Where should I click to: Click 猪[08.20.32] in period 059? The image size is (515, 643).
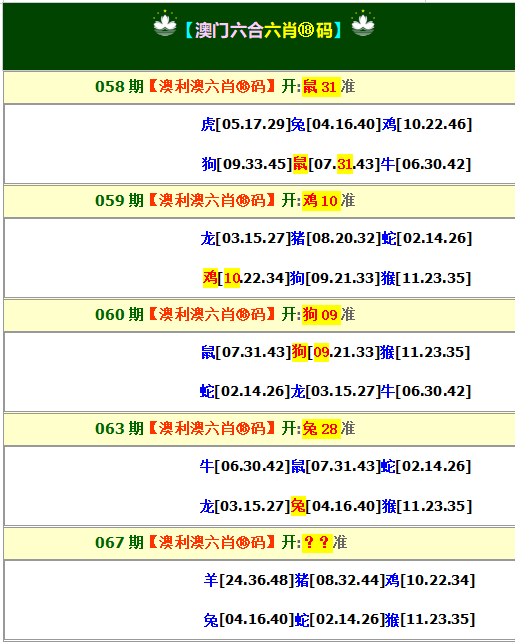336,238
